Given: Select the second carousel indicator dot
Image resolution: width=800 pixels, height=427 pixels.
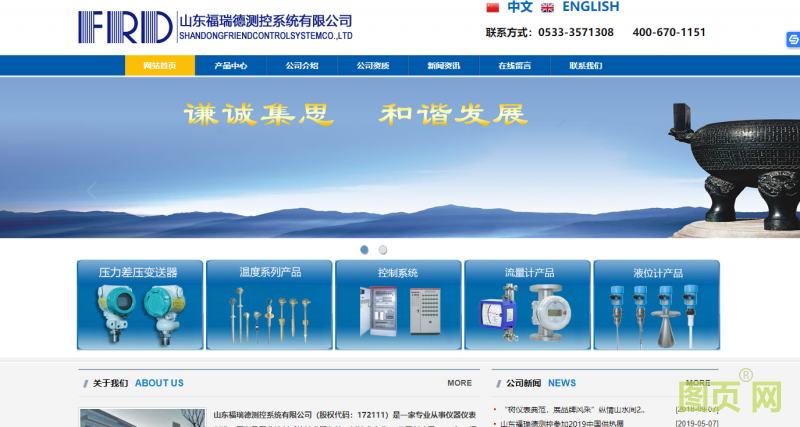Looking at the screenshot, I should [383, 250].
